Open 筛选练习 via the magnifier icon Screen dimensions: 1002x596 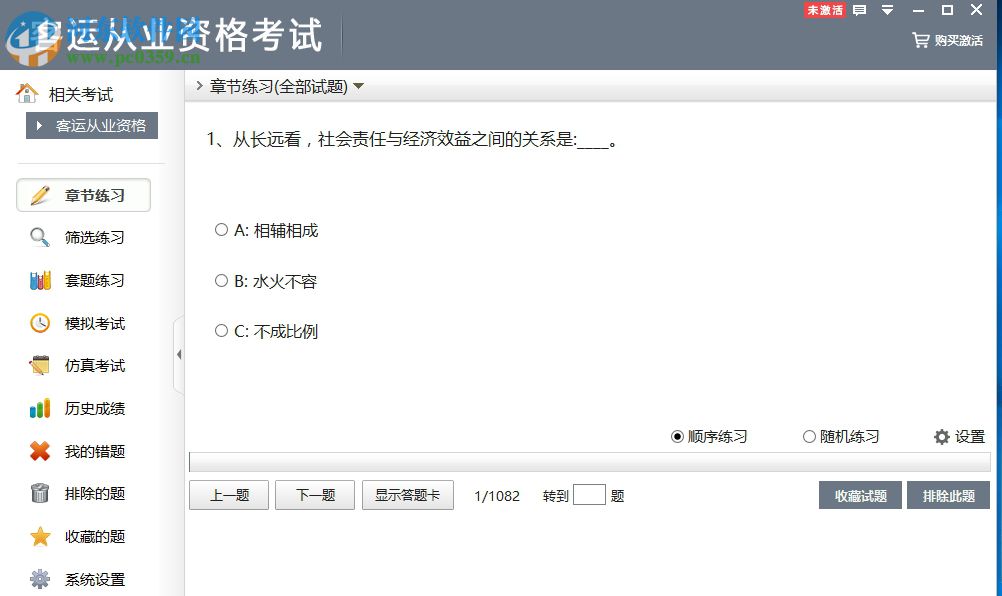point(39,238)
